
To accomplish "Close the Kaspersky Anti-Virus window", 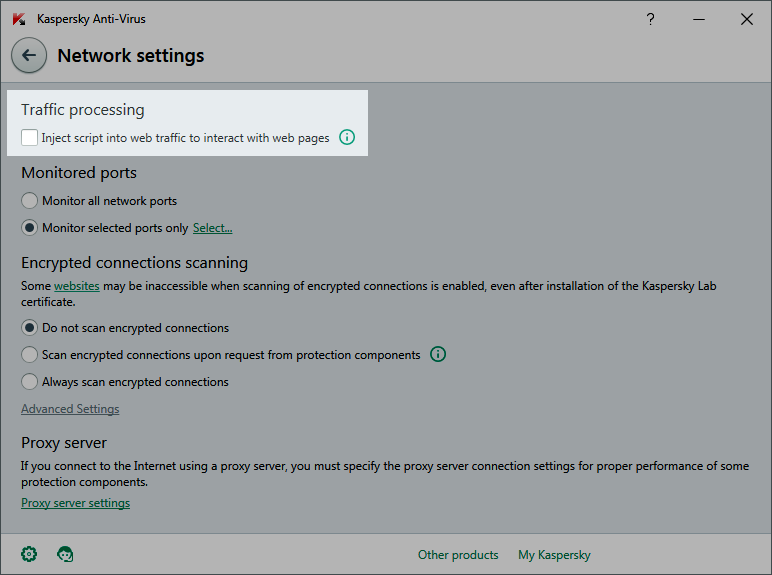I will coord(746,19).
